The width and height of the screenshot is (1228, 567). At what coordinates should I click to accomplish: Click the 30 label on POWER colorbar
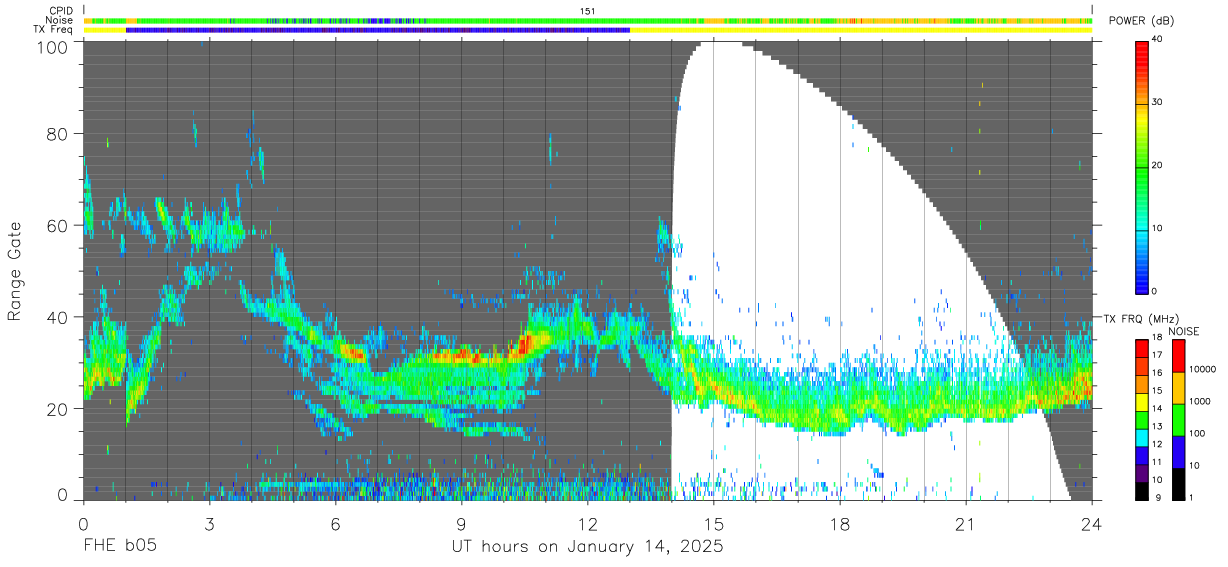click(x=1157, y=103)
